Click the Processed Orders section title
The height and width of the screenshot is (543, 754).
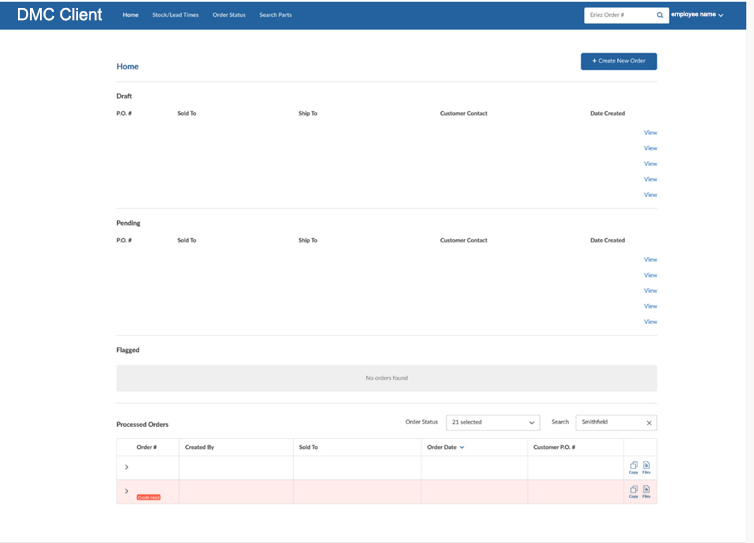pos(142,425)
